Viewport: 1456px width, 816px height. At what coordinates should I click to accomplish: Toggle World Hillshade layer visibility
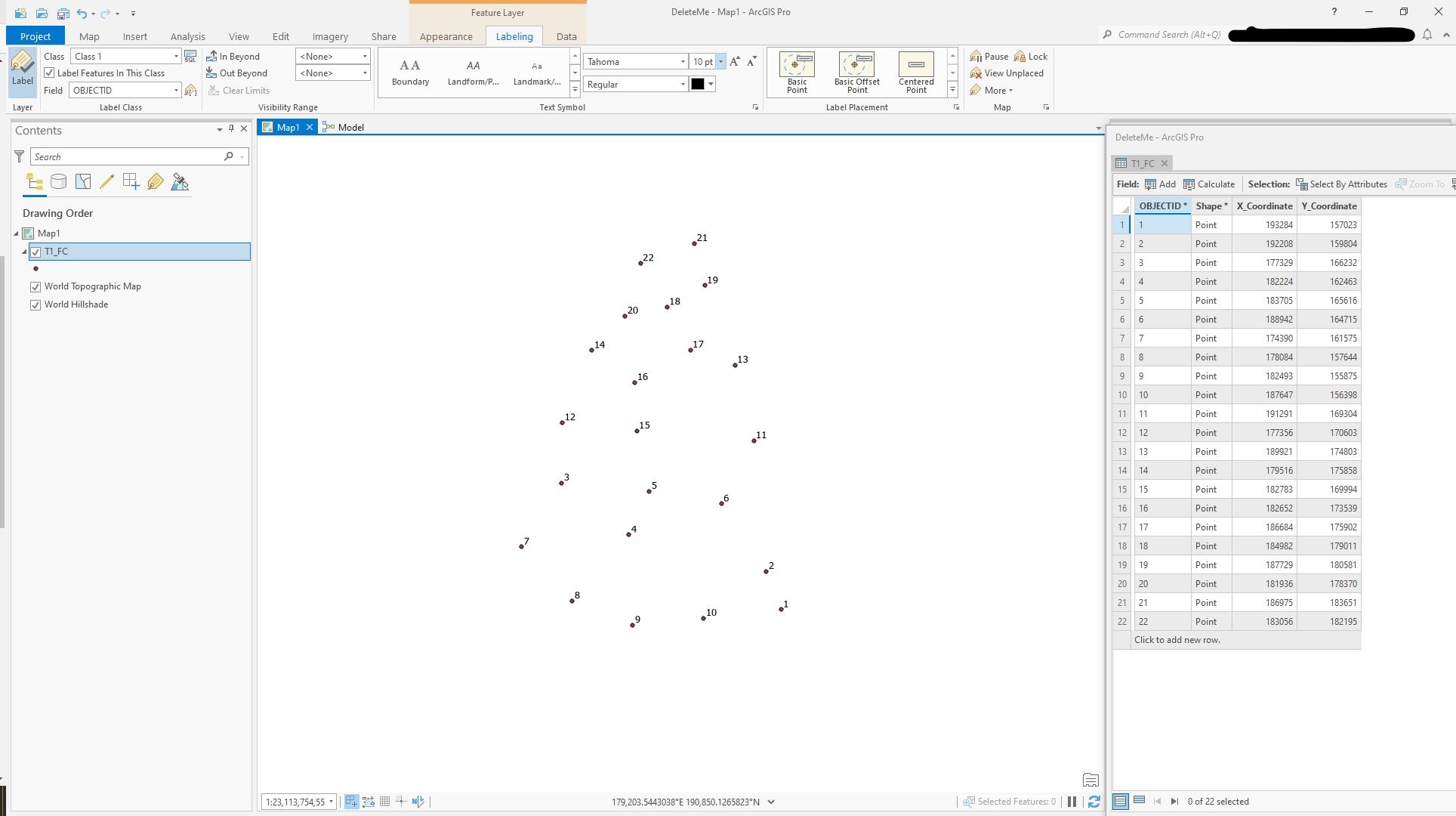click(x=35, y=304)
